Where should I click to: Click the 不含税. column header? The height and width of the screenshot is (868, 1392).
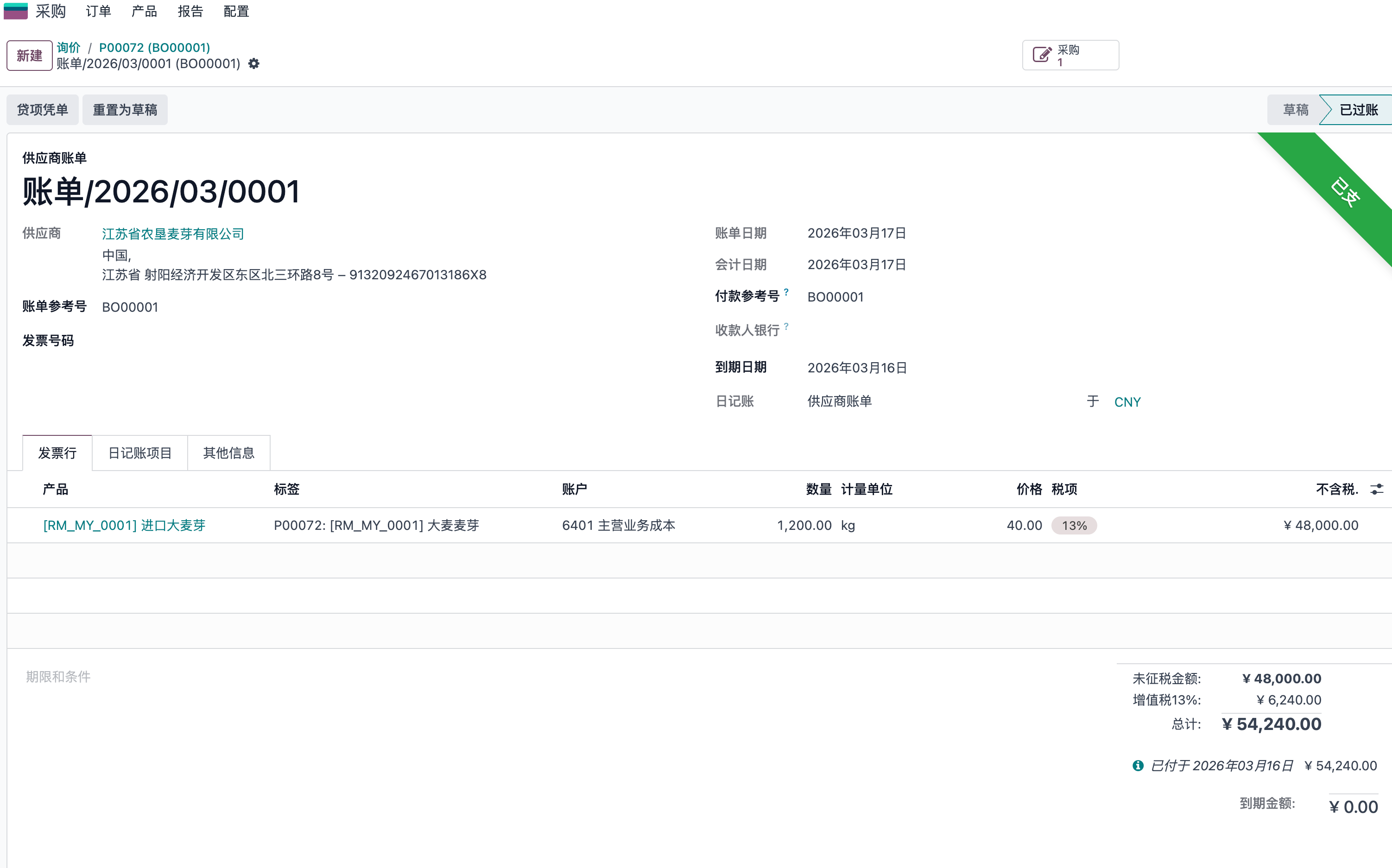click(x=1337, y=489)
